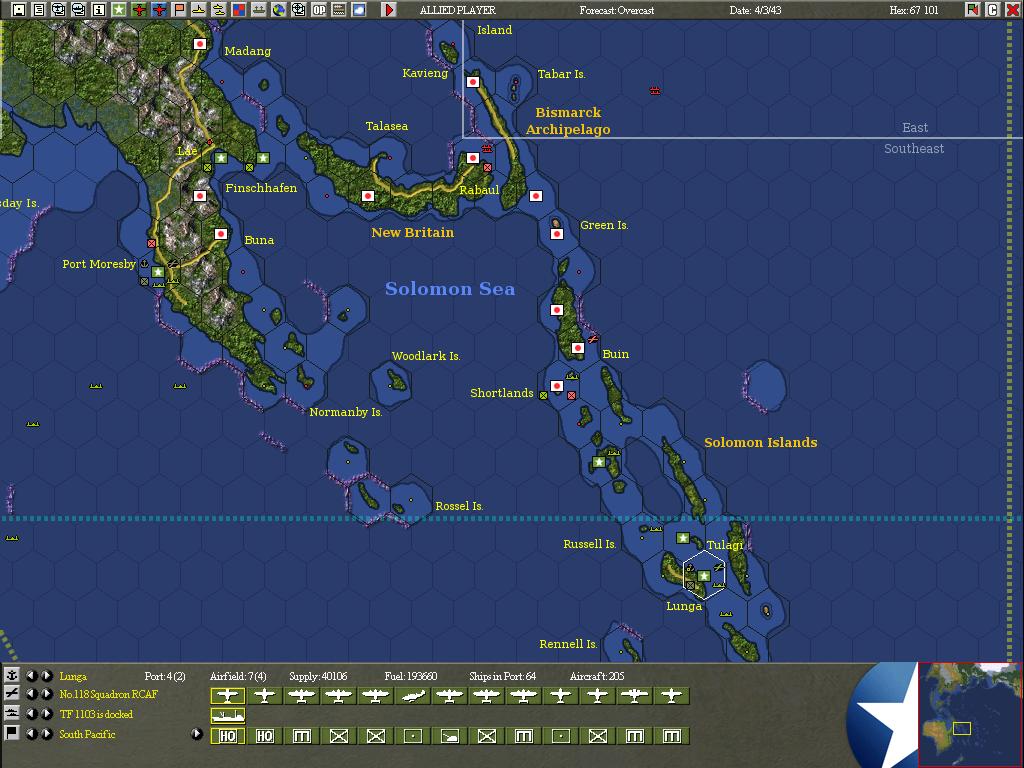Click red plane on green background icon
The width and height of the screenshot is (1024, 768).
tap(138, 10)
